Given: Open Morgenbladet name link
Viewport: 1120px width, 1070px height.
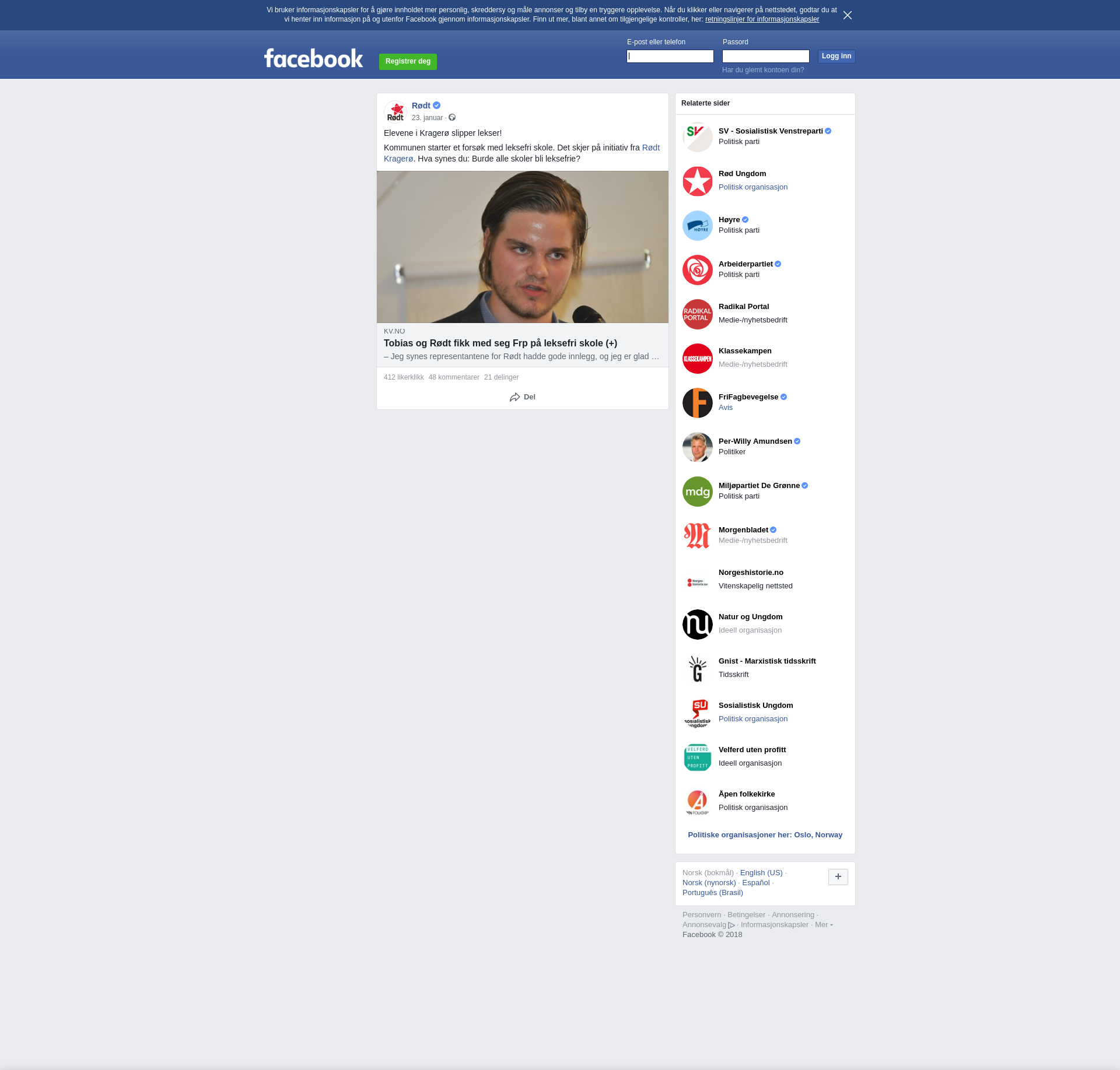Looking at the screenshot, I should 743,530.
